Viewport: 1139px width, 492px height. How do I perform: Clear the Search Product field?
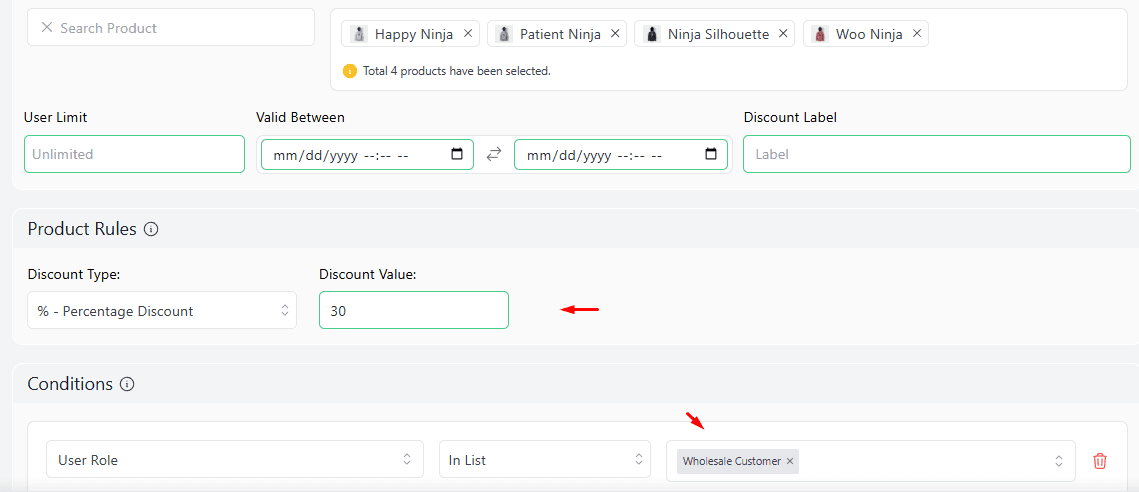click(x=47, y=28)
